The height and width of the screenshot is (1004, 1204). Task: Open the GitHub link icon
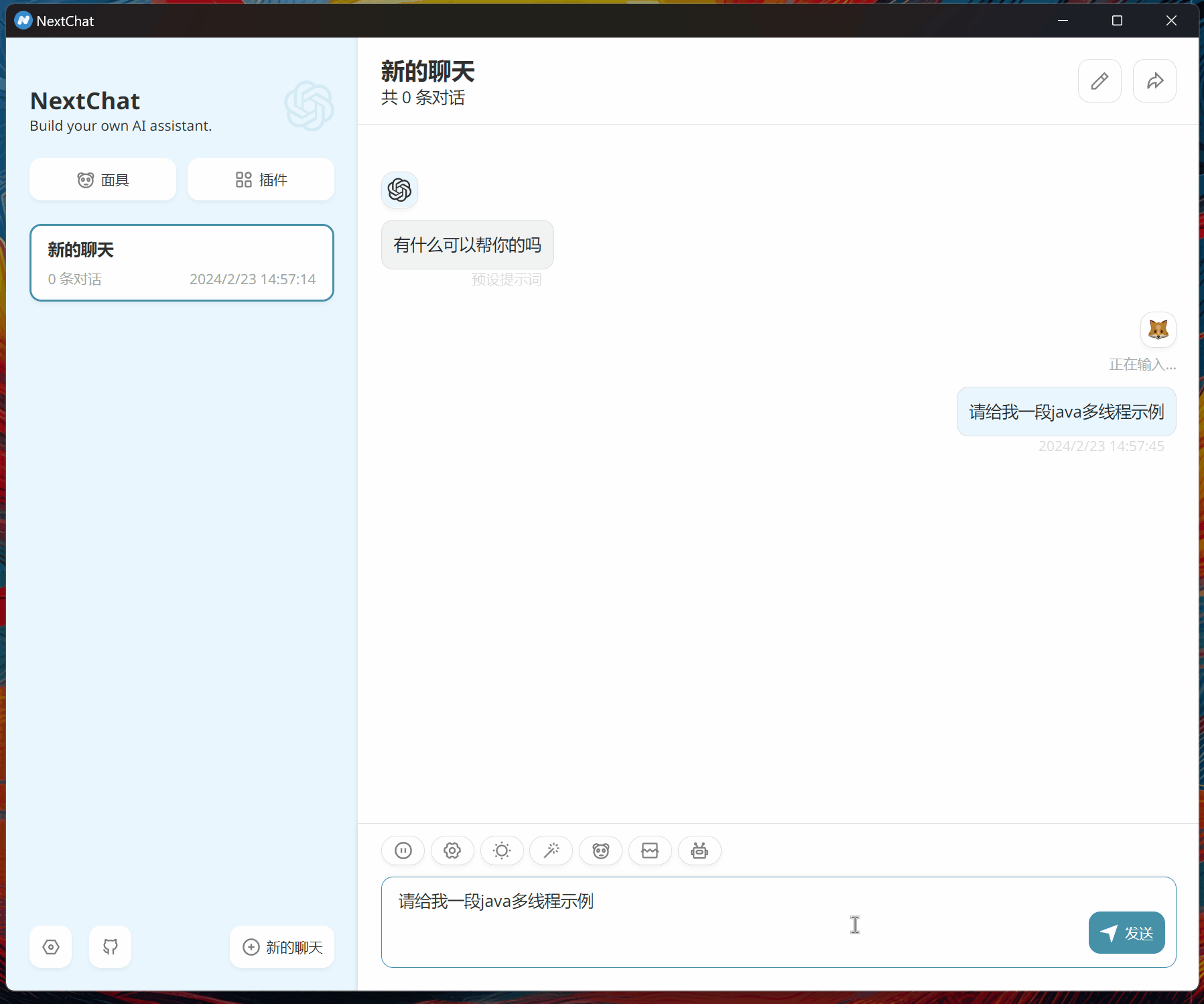tap(111, 947)
